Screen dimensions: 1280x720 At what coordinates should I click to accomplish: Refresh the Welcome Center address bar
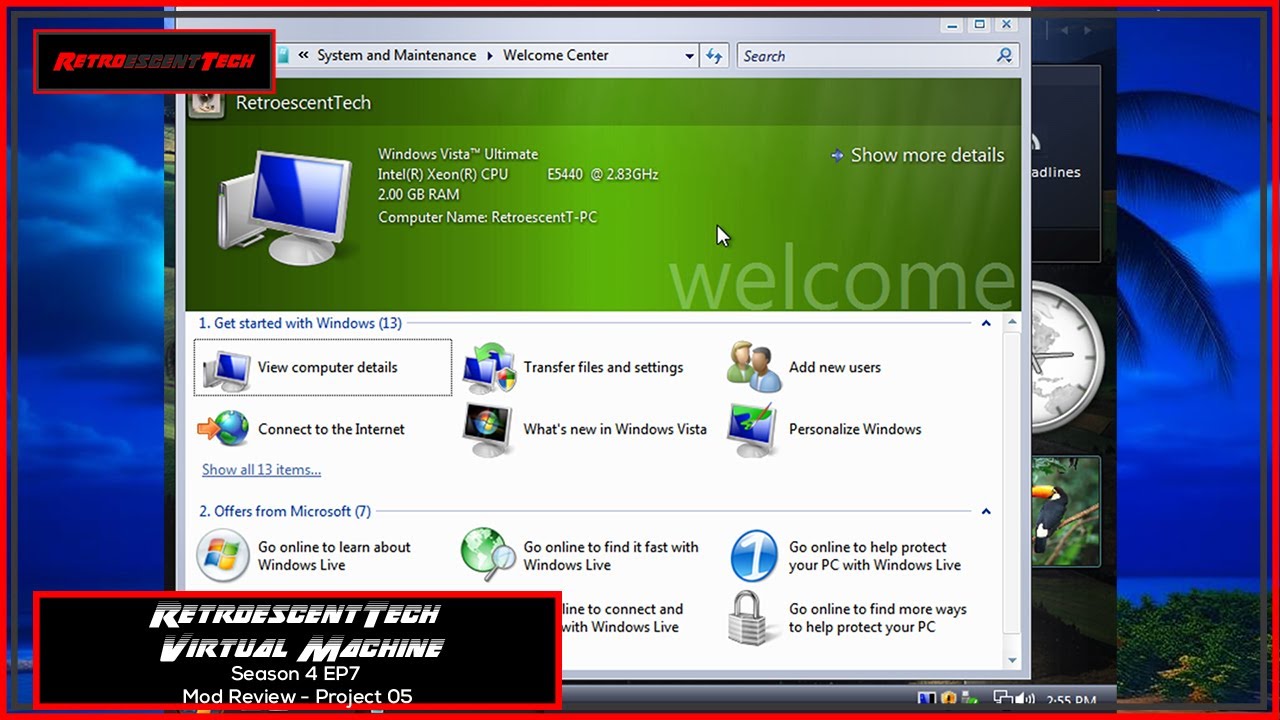[x=714, y=56]
